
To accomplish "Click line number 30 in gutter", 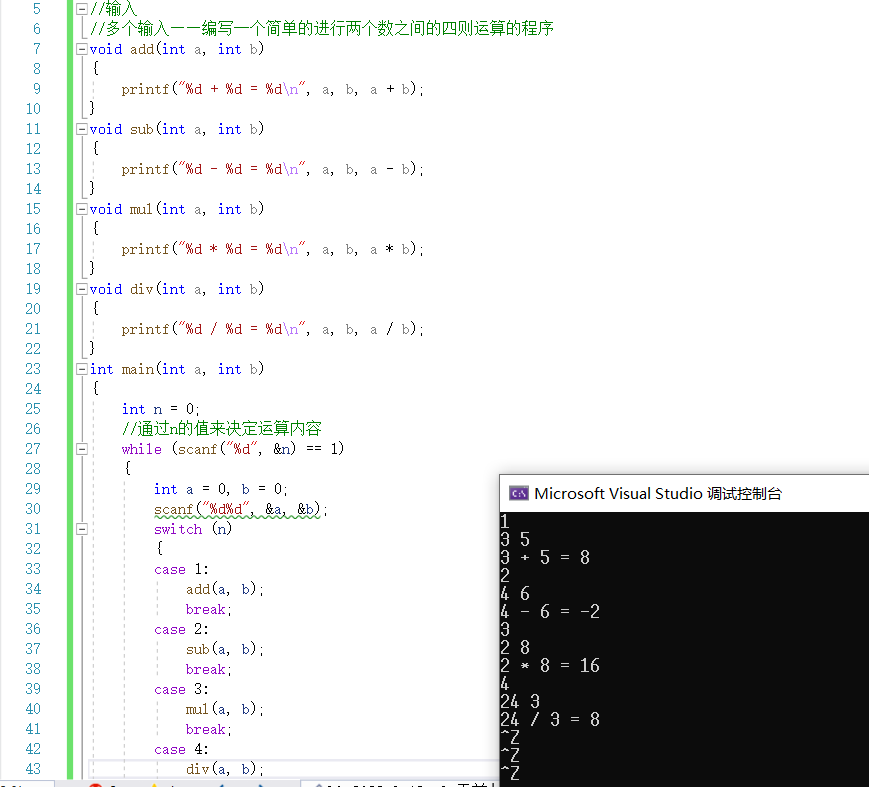I will point(33,509).
